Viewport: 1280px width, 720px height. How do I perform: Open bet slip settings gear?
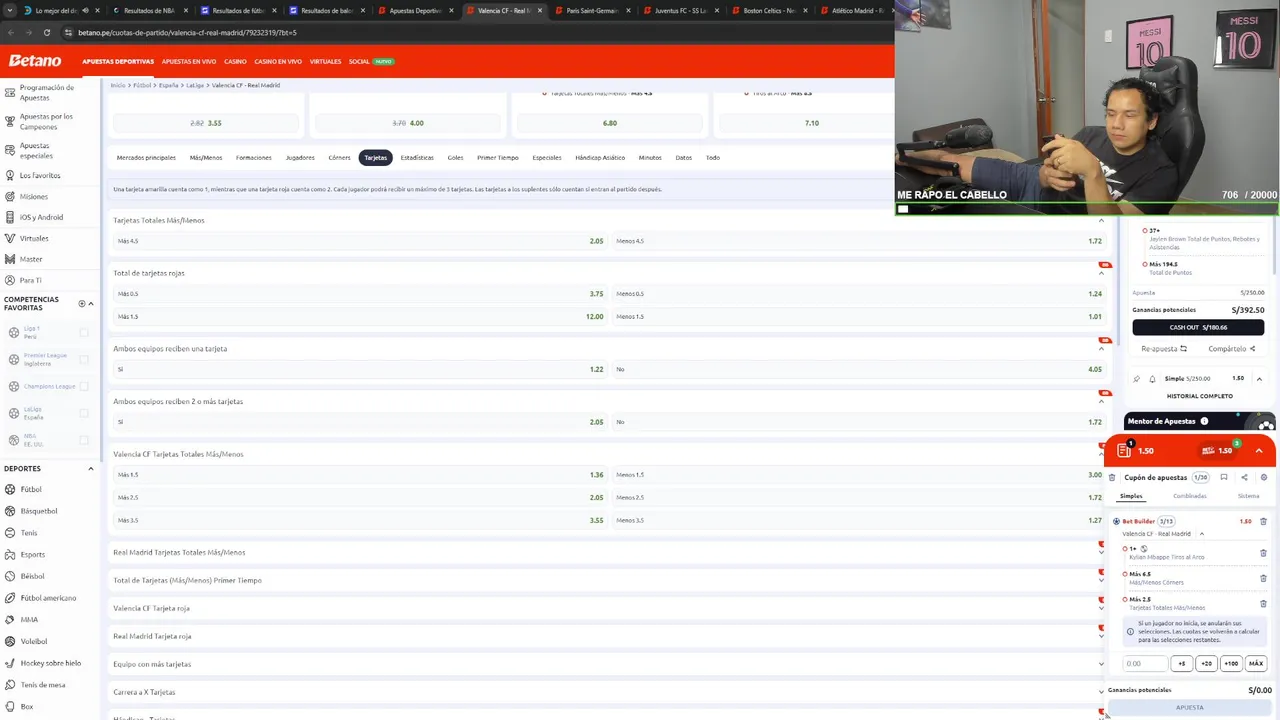coord(1264,478)
